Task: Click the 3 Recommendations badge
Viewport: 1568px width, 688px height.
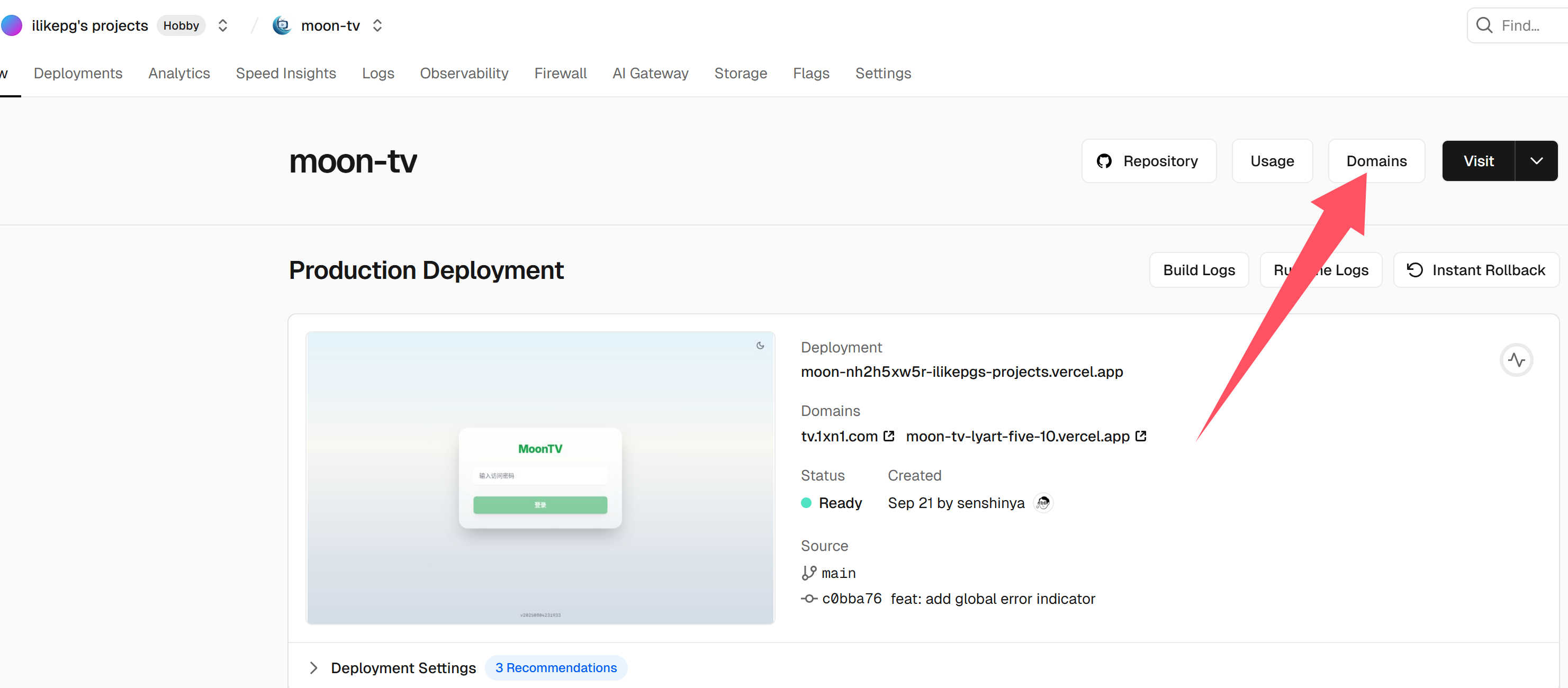Action: tap(555, 668)
